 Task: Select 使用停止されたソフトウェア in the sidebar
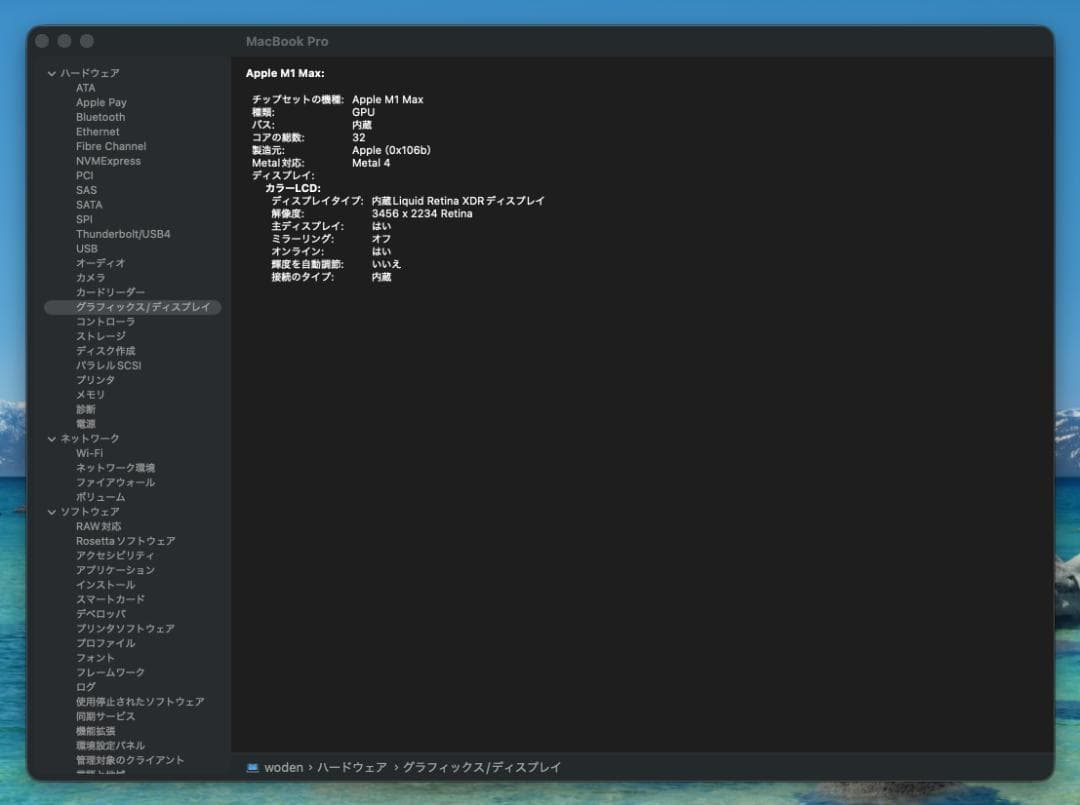(140, 702)
